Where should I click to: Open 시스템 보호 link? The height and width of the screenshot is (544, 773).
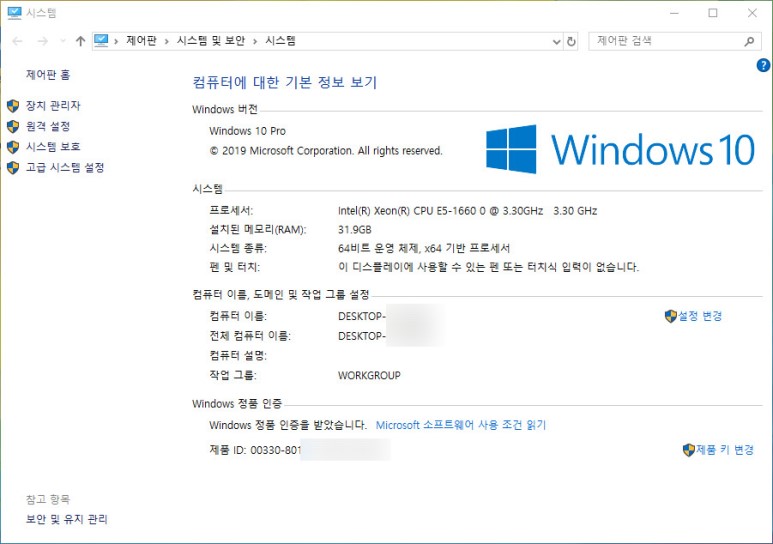[53, 146]
